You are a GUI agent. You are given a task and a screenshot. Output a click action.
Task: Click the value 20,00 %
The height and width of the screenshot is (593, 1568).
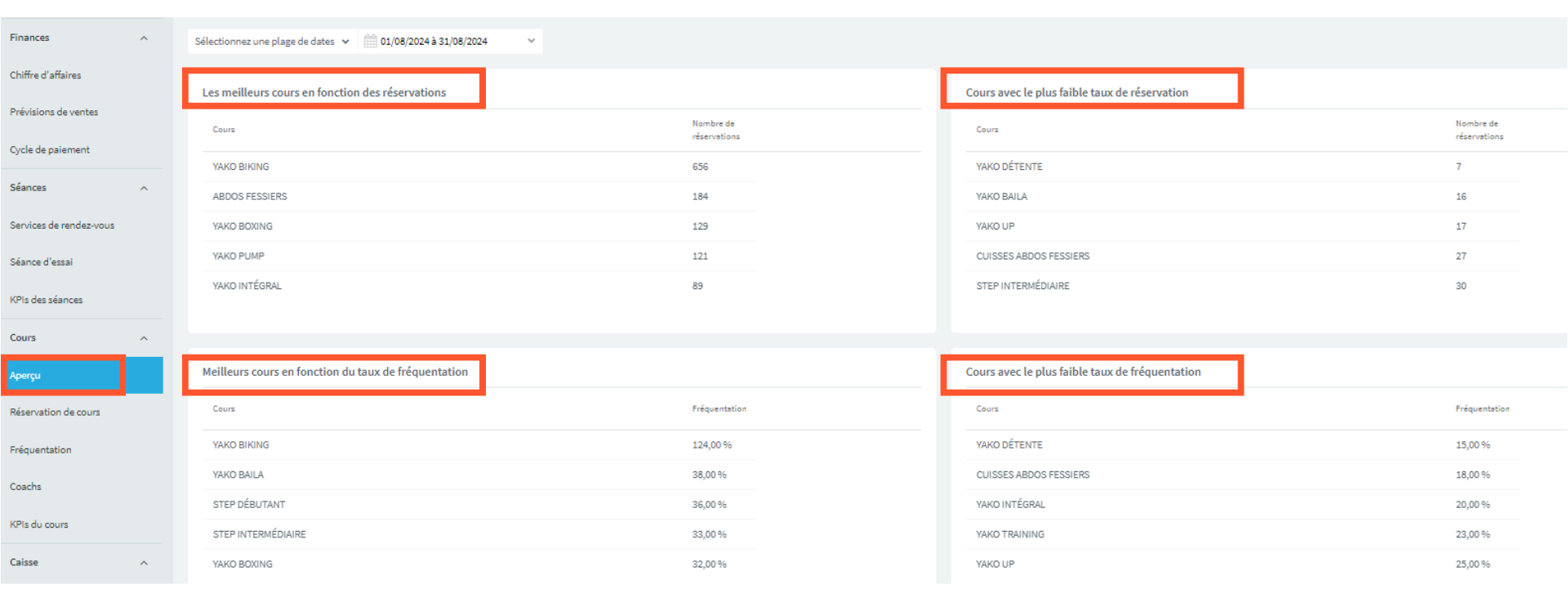[x=1472, y=505]
